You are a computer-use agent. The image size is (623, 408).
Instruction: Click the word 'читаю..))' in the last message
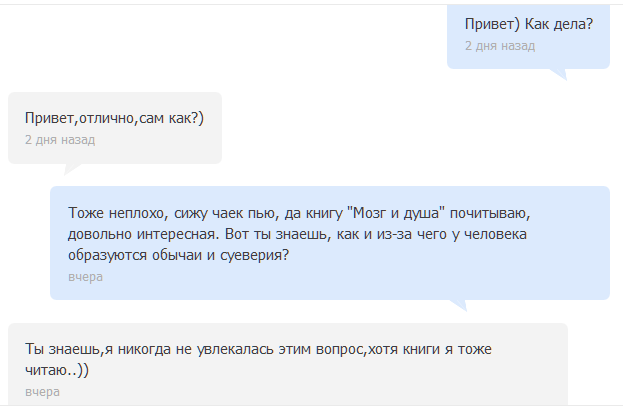coord(57,370)
